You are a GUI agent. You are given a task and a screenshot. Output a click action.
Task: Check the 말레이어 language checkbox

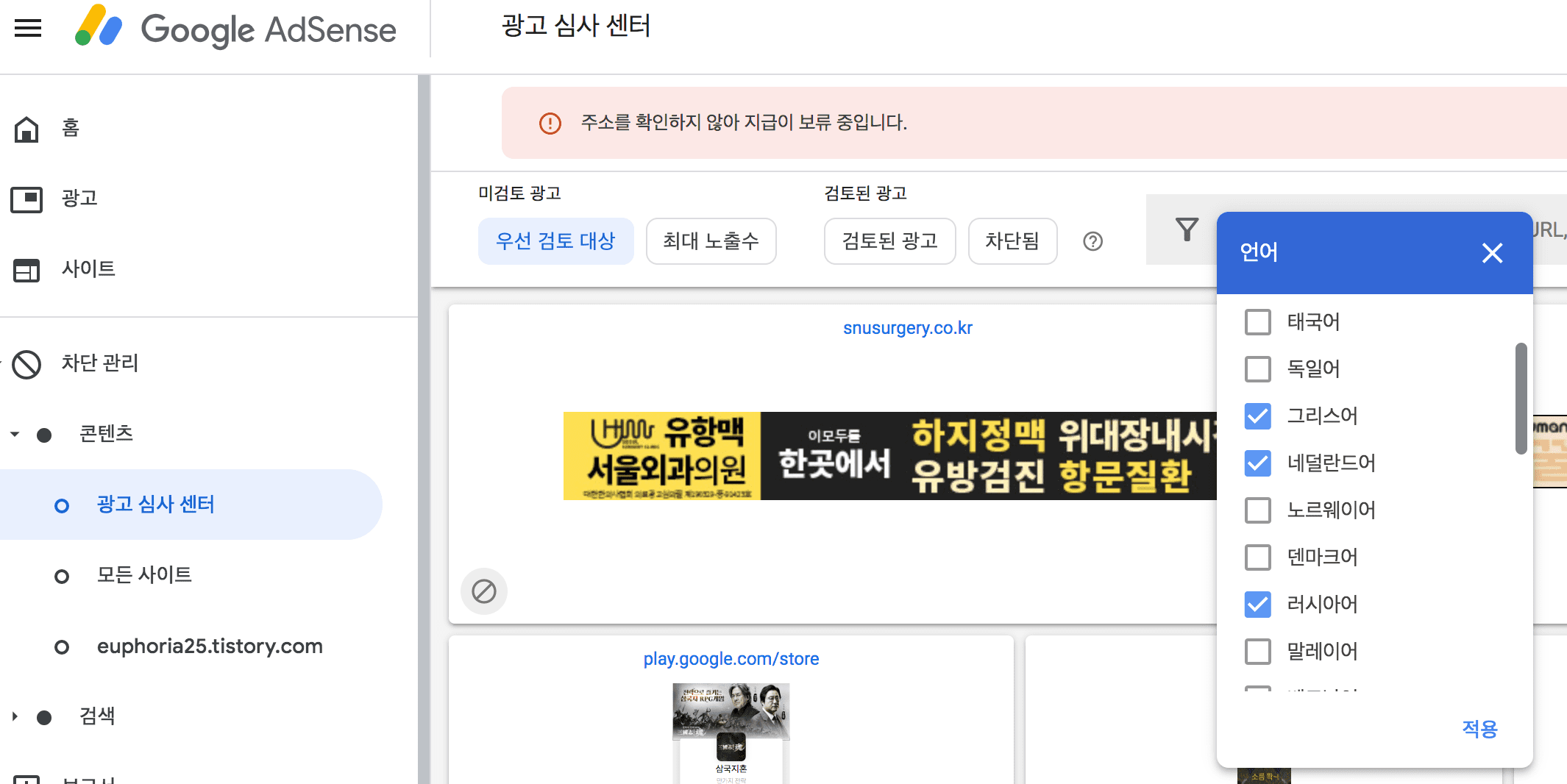pyautogui.click(x=1258, y=651)
